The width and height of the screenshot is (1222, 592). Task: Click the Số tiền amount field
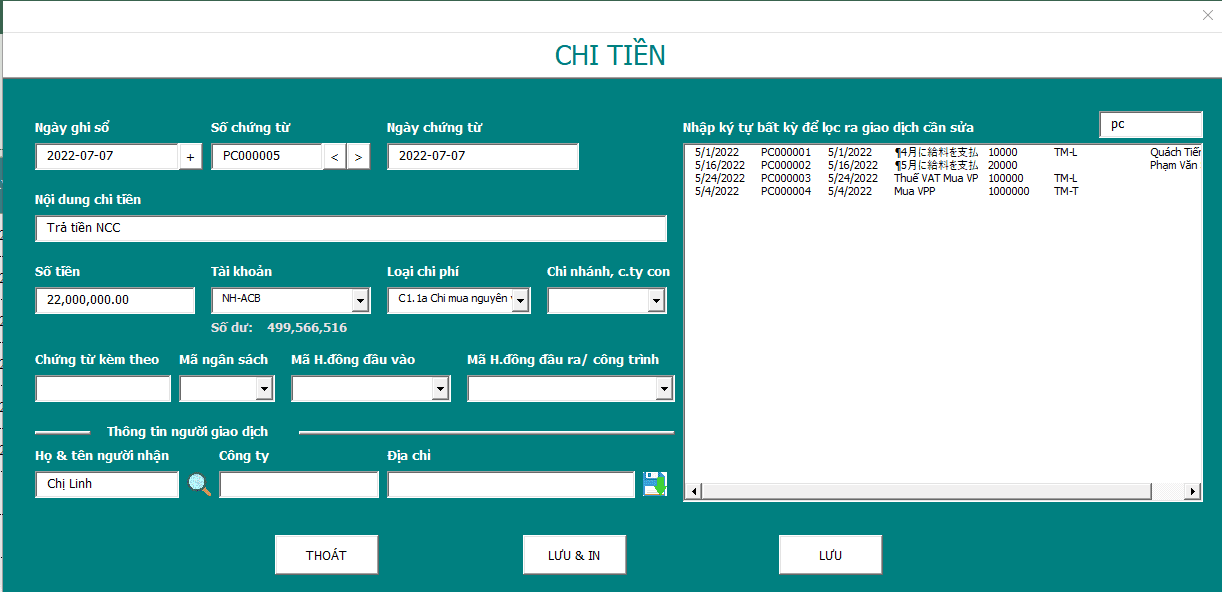pos(115,301)
